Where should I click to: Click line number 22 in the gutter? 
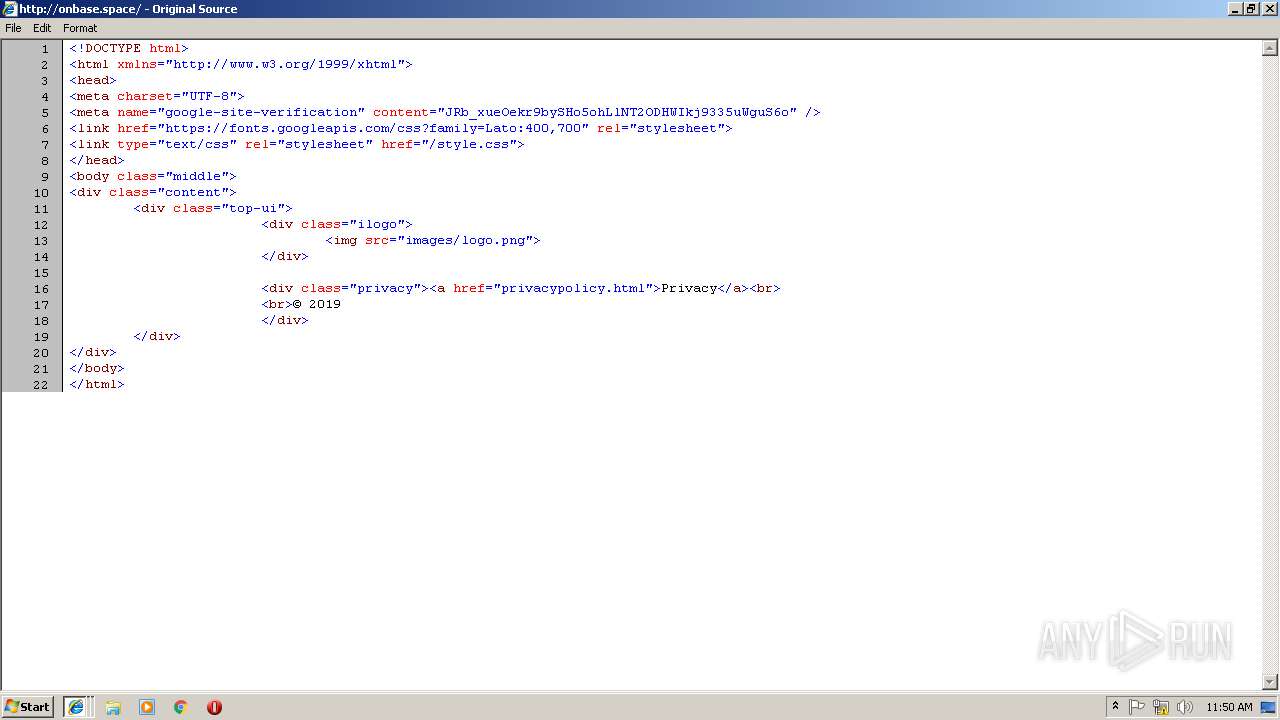click(x=41, y=384)
